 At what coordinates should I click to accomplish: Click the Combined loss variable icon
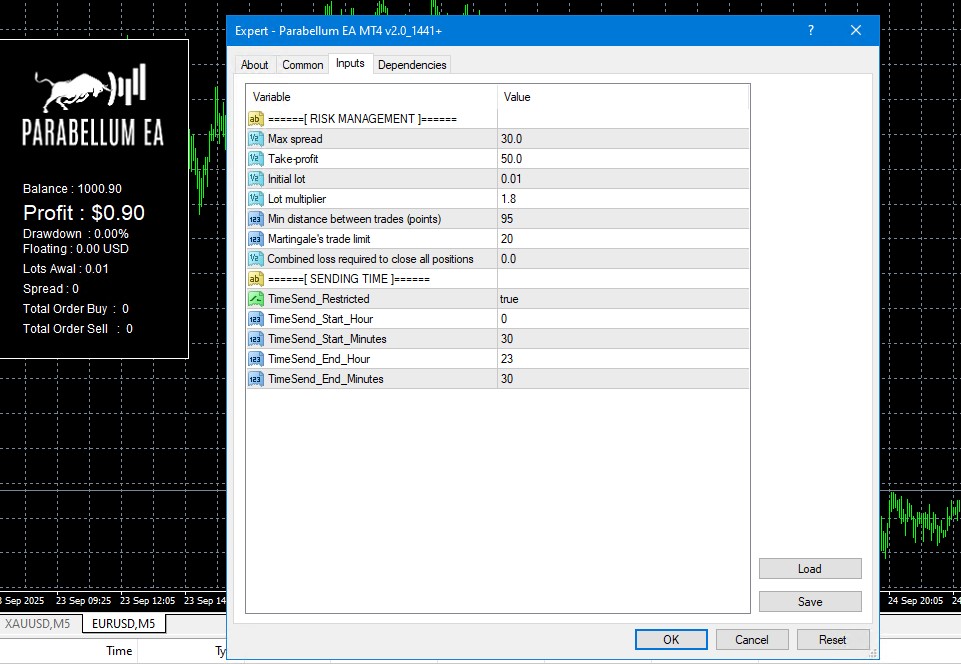(x=256, y=259)
